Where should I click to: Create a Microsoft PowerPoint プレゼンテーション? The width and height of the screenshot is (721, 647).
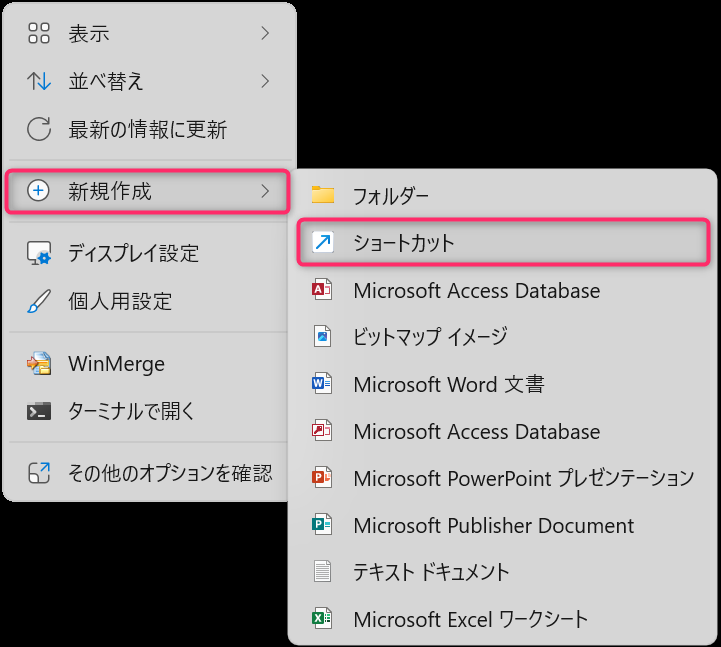tap(504, 478)
